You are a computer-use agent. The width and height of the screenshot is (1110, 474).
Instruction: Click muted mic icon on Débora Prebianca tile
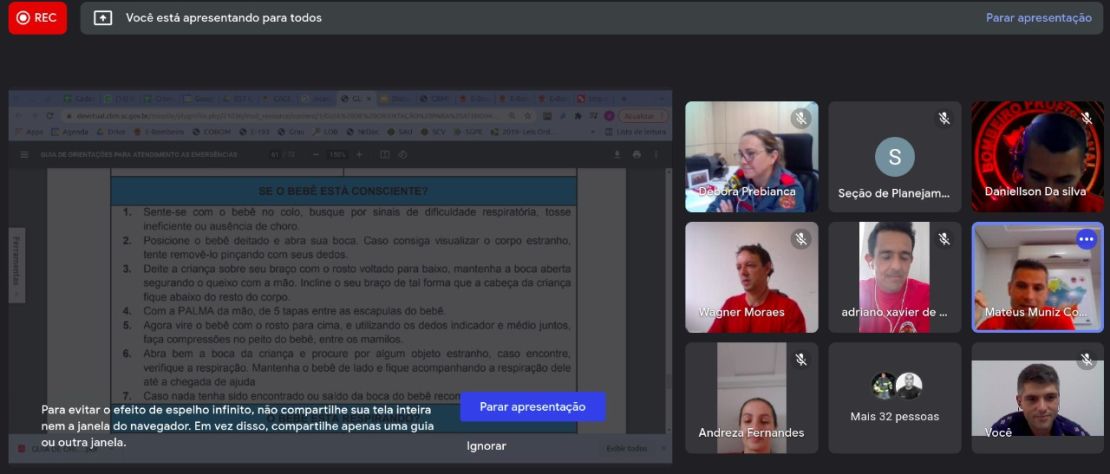point(801,119)
